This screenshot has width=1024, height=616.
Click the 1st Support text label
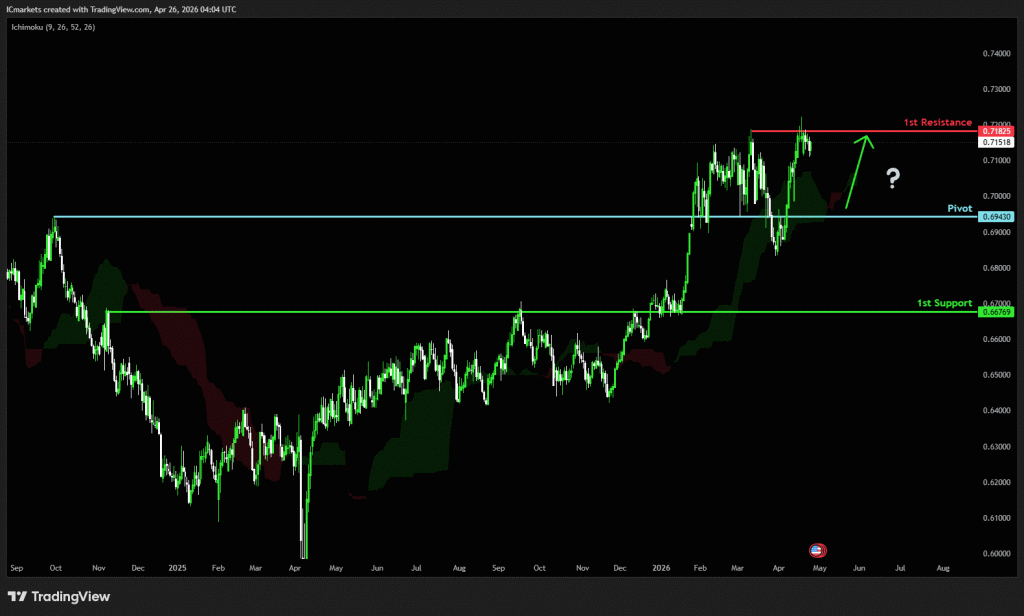click(x=944, y=302)
